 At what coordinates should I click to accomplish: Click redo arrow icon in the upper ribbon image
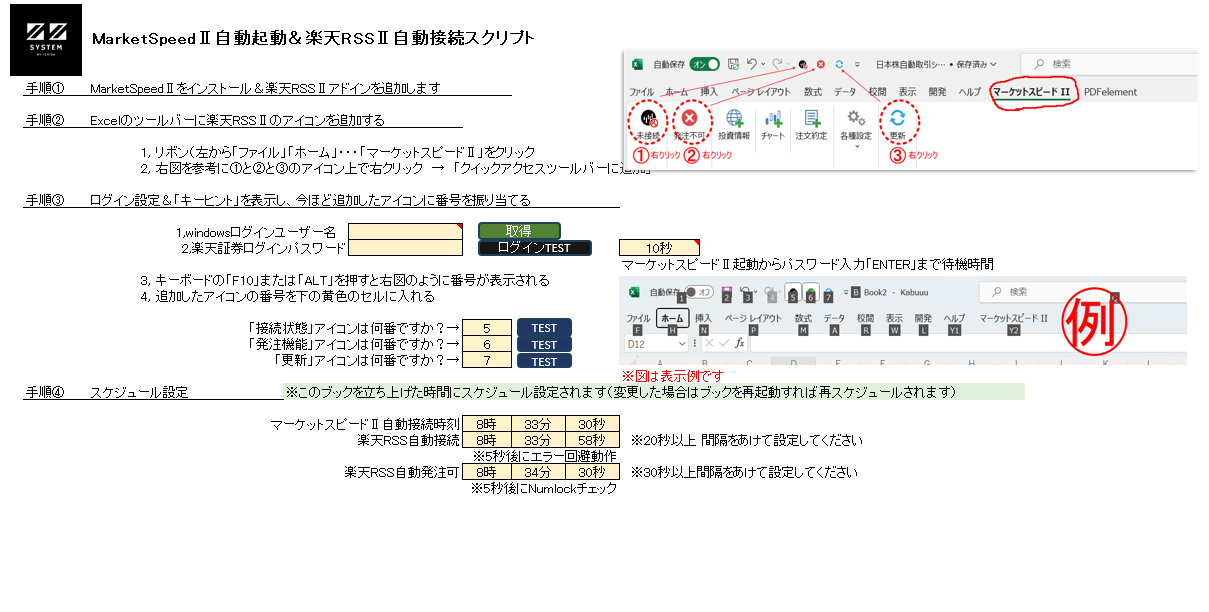pos(777,64)
